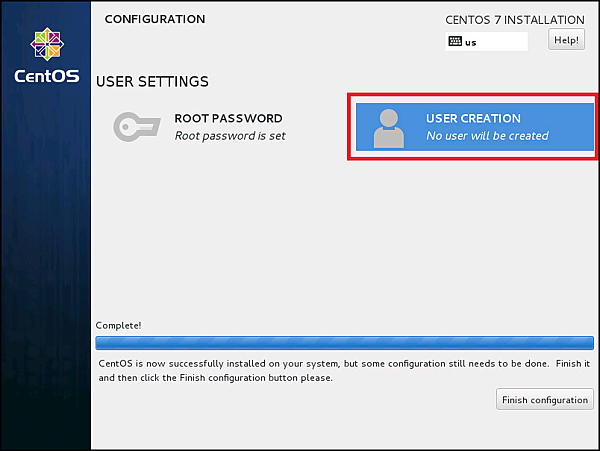This screenshot has width=600, height=451.
Task: Click the ROOT PASSWORD title text
Action: [x=228, y=118]
